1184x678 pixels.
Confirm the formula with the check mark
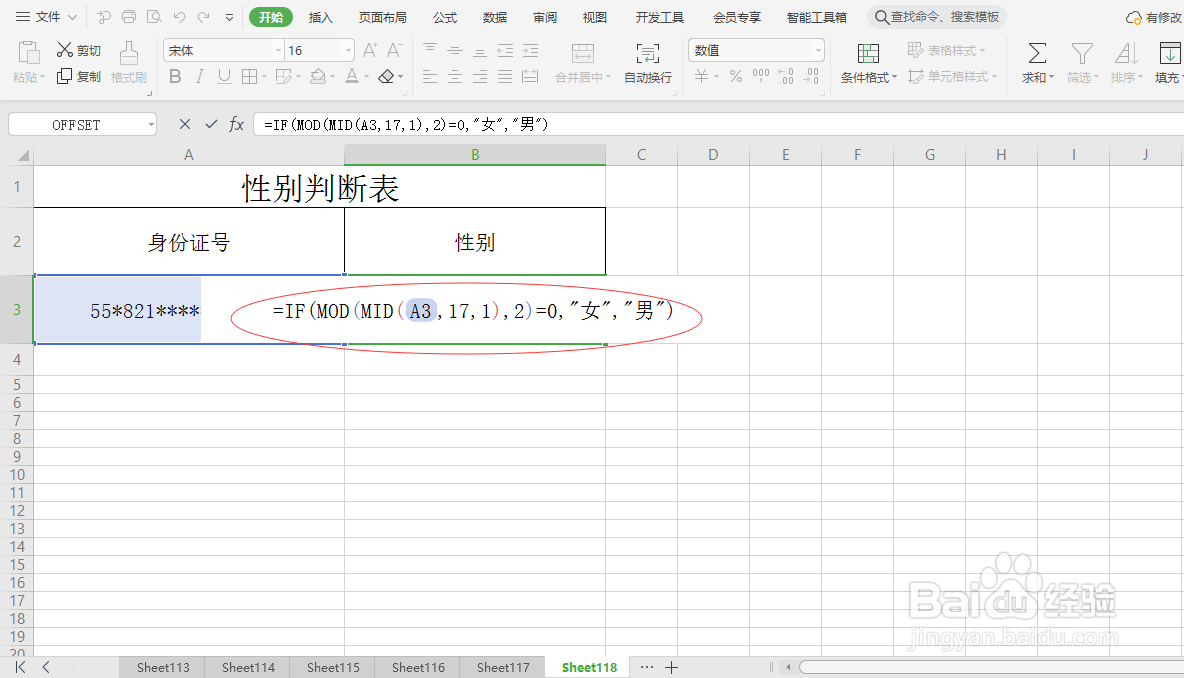[211, 124]
